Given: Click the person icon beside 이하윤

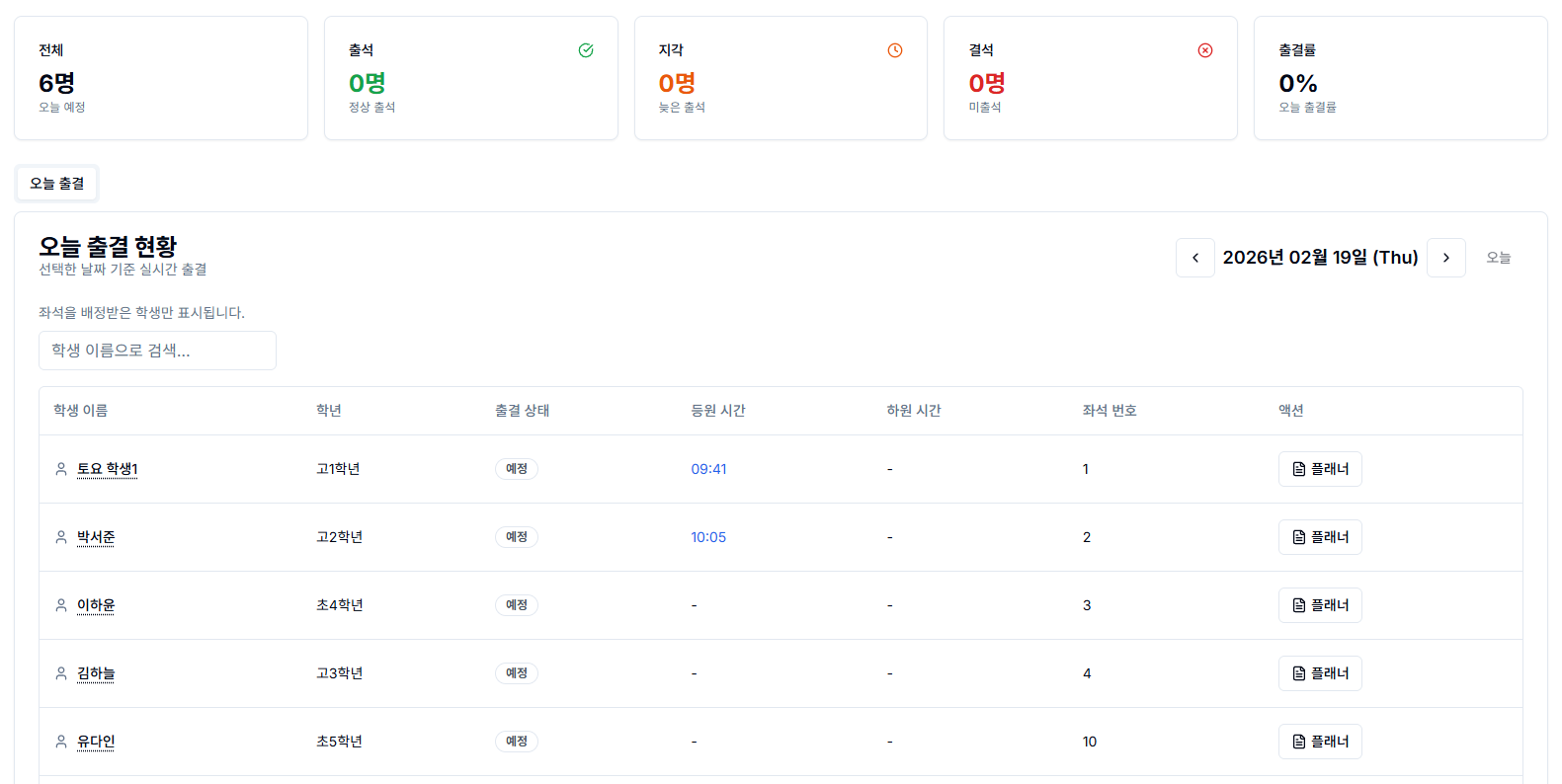Looking at the screenshot, I should point(61,605).
